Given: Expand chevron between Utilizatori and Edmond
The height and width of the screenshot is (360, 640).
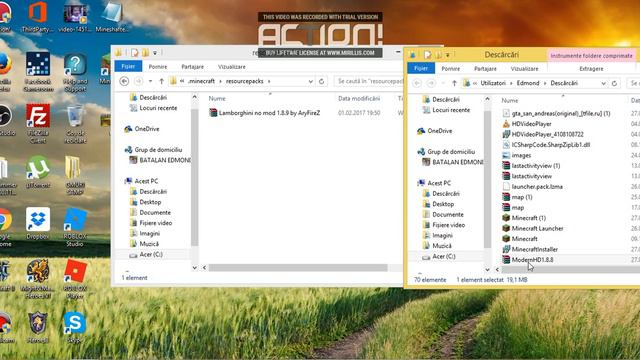Looking at the screenshot, I should click(511, 83).
